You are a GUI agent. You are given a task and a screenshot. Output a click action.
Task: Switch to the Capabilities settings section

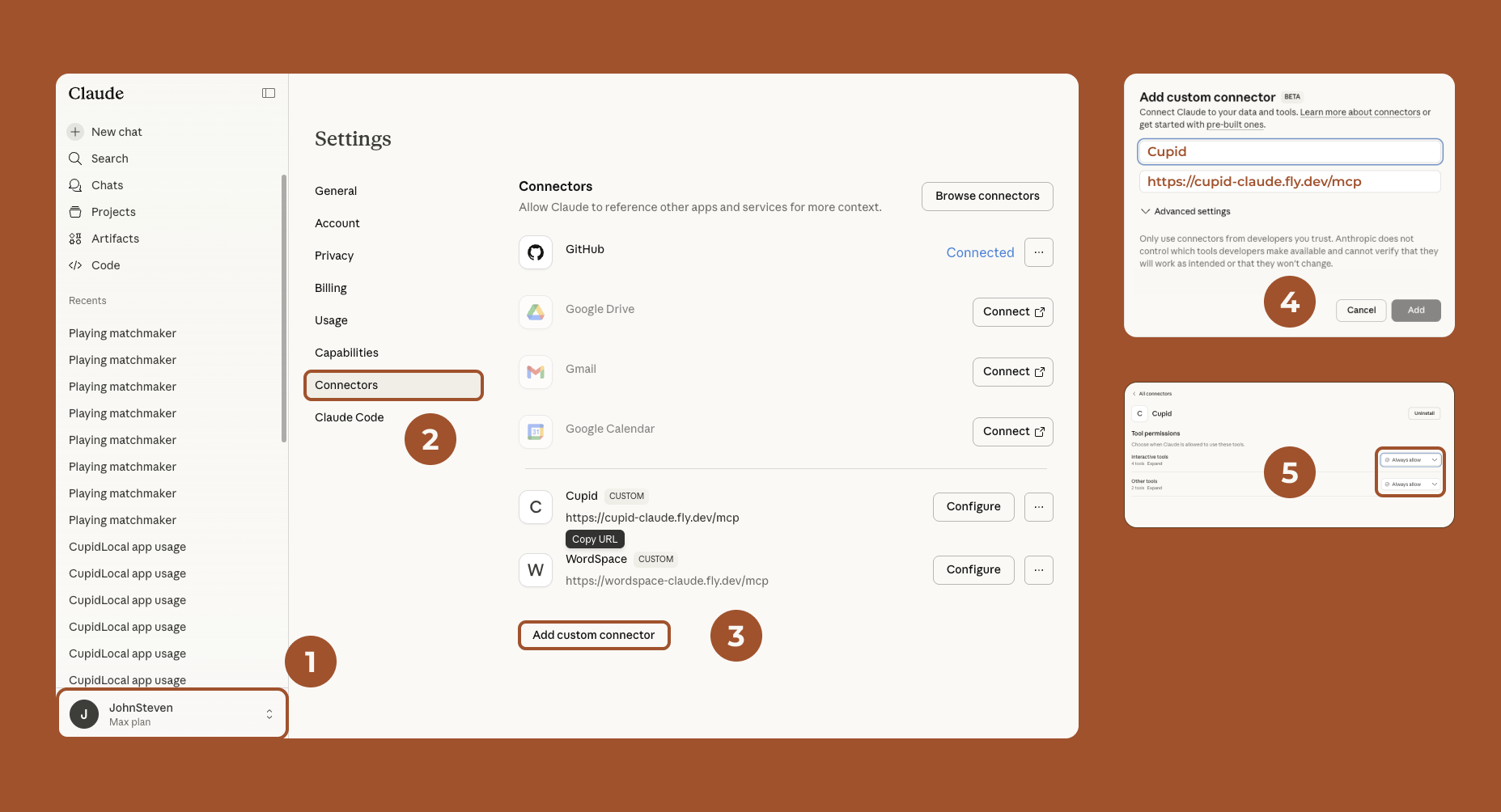click(x=346, y=353)
